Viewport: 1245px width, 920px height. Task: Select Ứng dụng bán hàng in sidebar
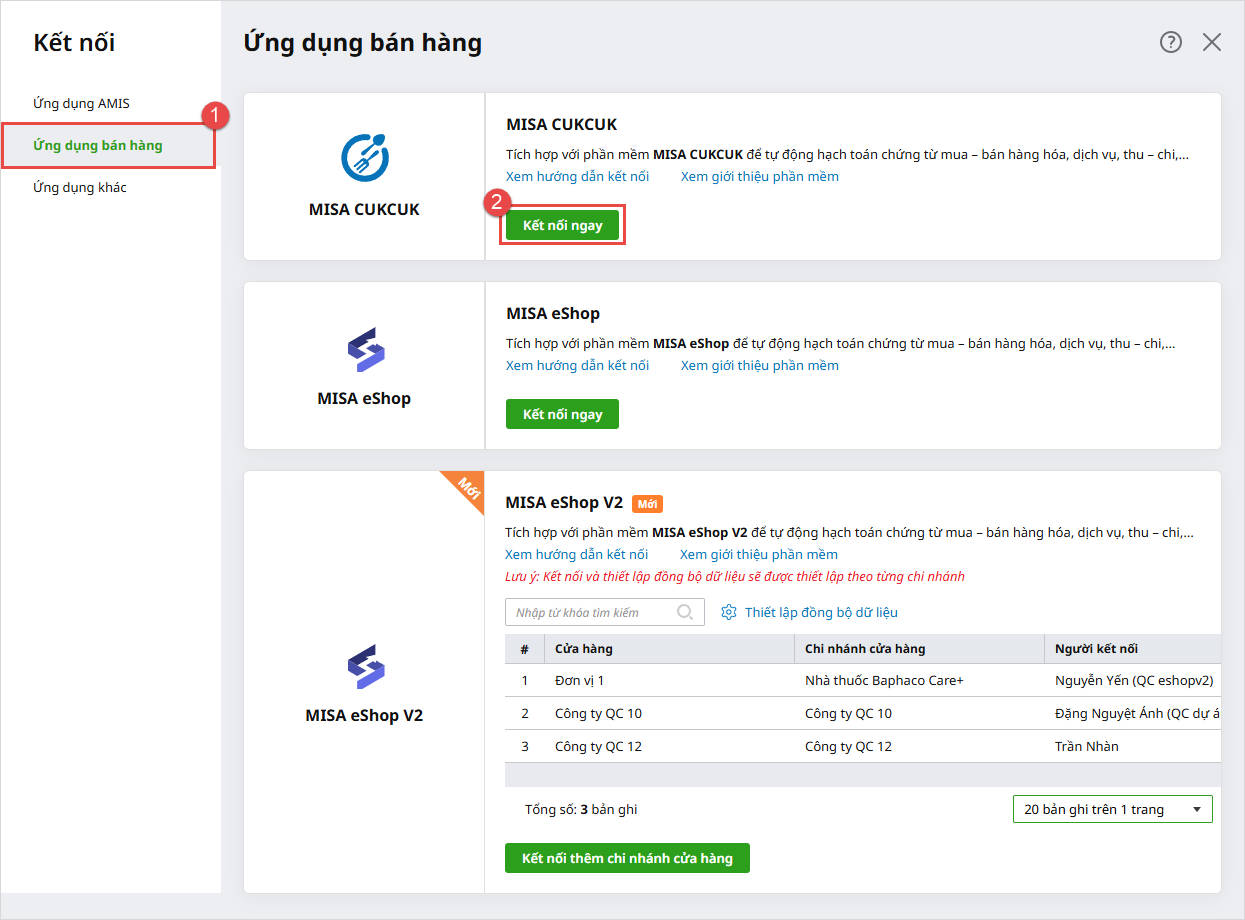pos(98,146)
